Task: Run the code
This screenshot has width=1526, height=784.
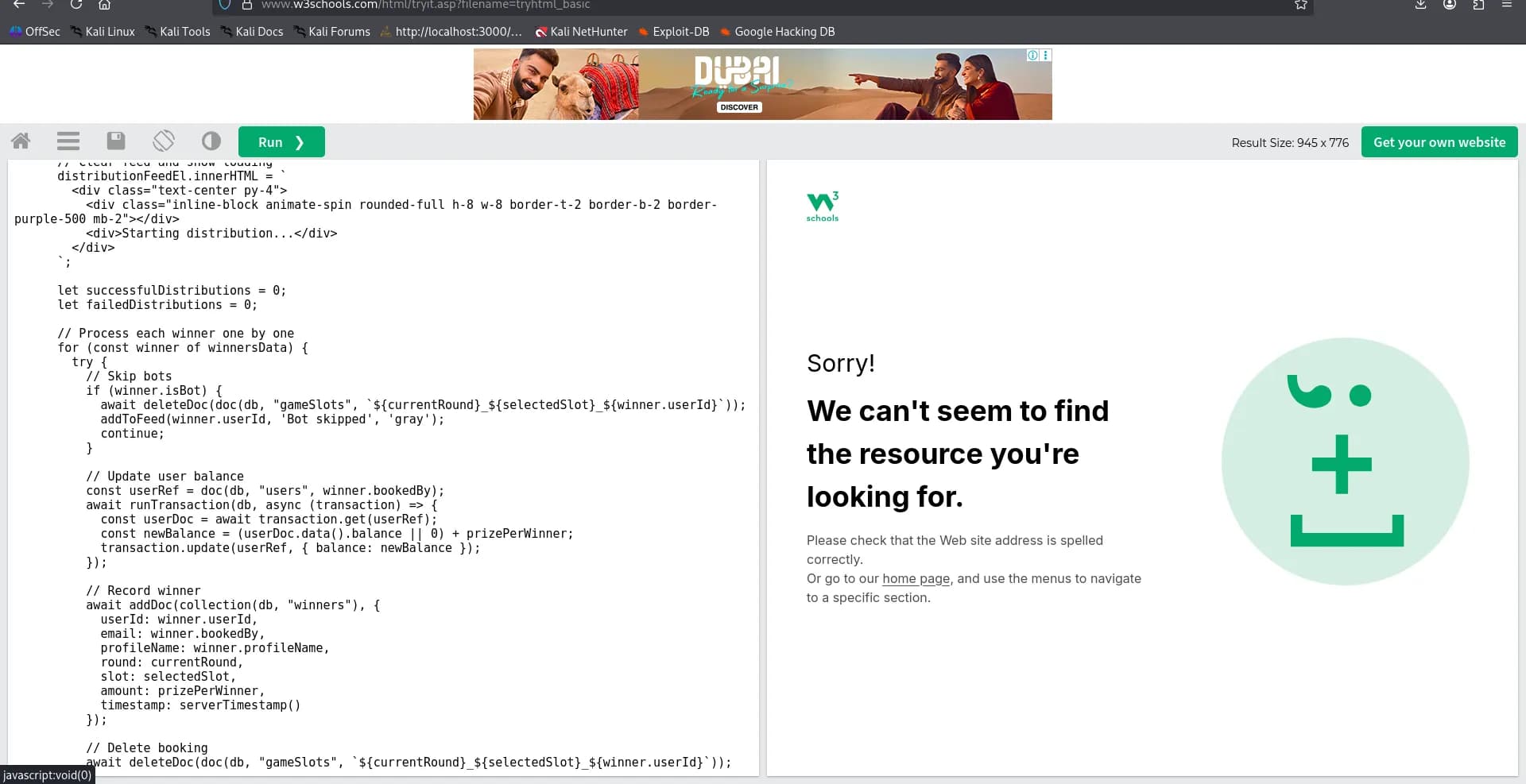Action: pyautogui.click(x=281, y=142)
